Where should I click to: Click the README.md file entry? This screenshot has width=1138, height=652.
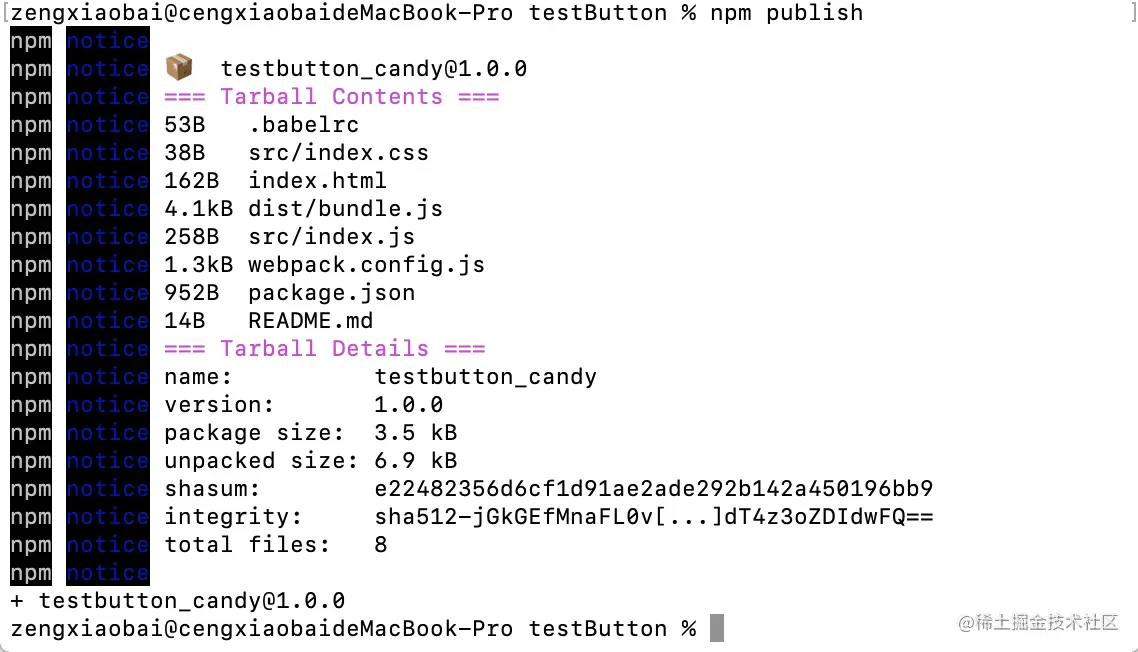[x=311, y=321]
